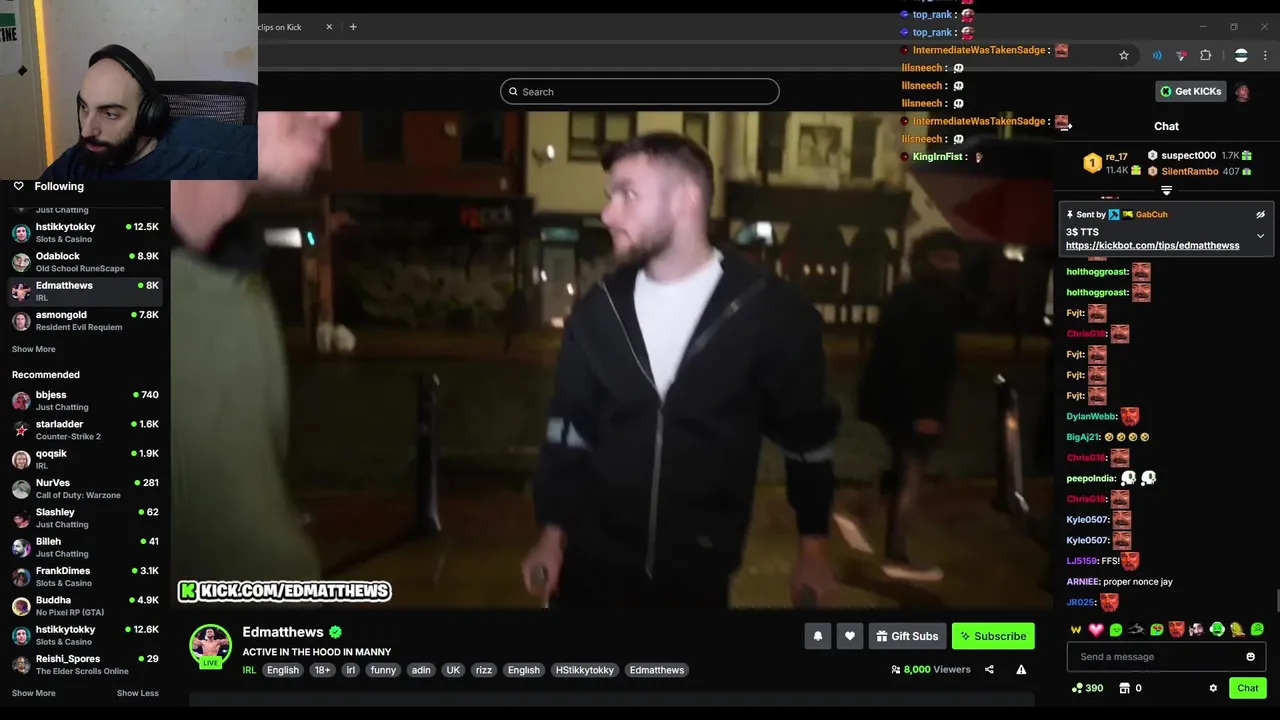
Task: Open FrankDimes recommended channel
Action: 85,576
